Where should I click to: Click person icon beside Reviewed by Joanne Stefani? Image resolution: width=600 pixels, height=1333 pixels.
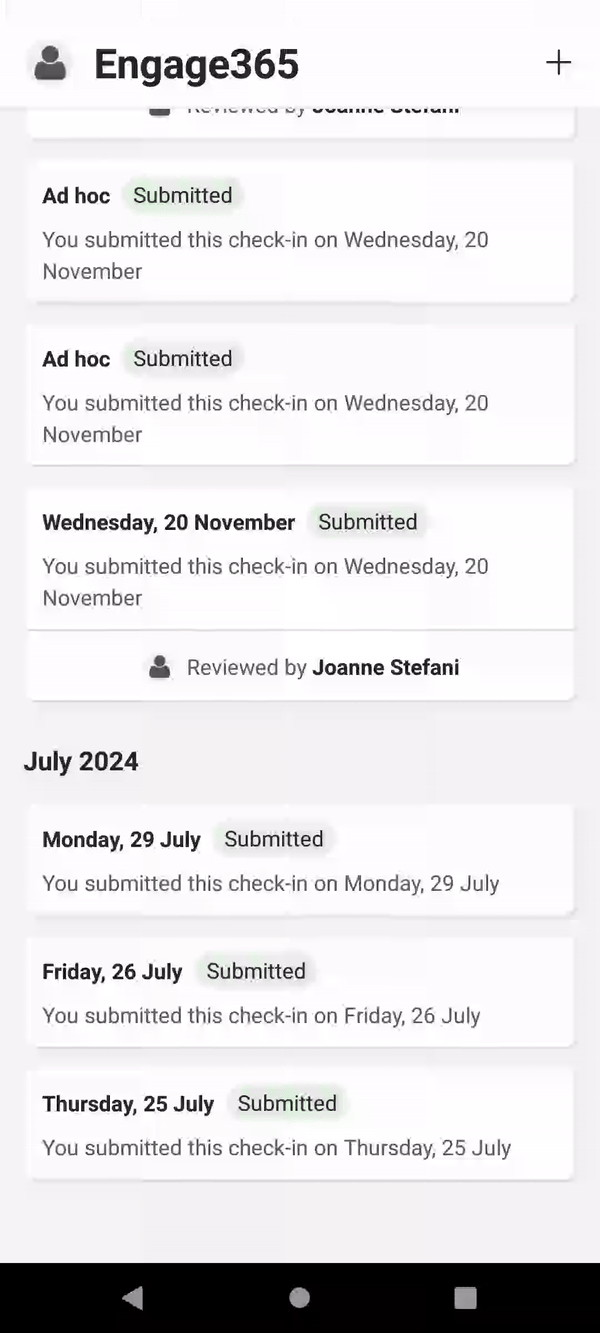pos(159,667)
